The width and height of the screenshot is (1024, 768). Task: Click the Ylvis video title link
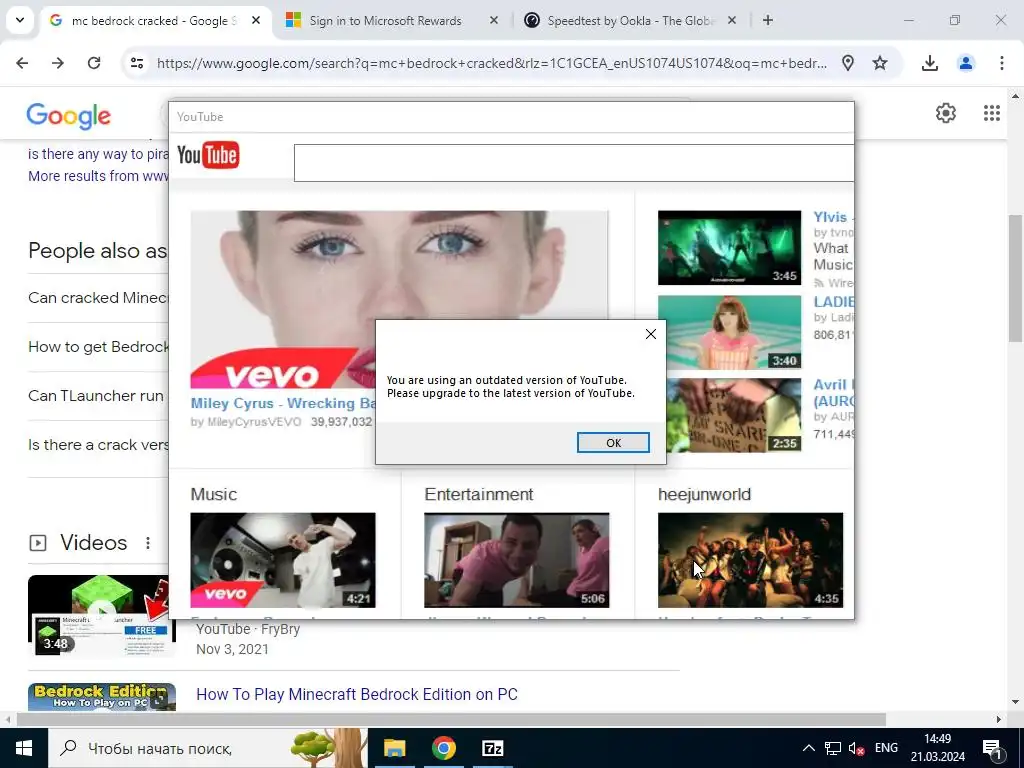833,217
